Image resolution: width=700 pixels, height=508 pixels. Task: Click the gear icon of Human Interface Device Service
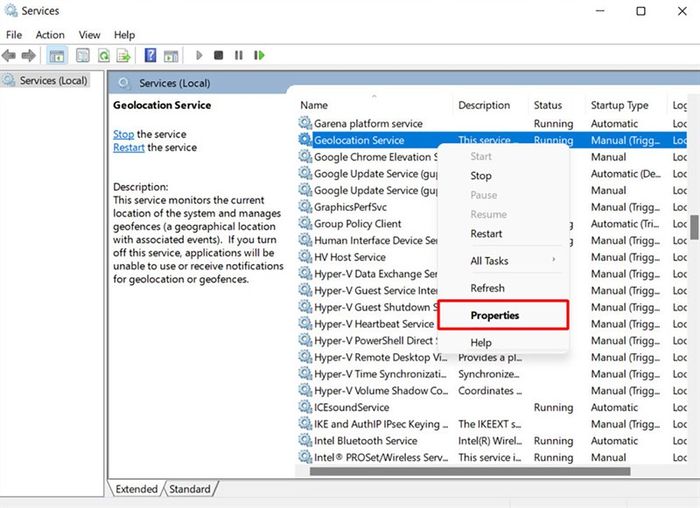(305, 240)
